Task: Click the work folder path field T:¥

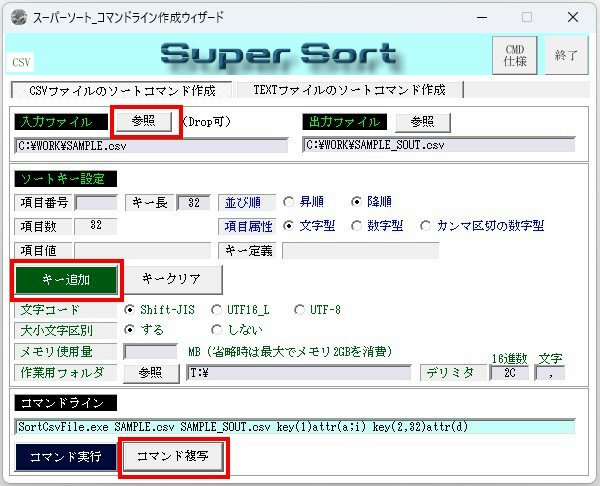Action: pyautogui.click(x=299, y=373)
